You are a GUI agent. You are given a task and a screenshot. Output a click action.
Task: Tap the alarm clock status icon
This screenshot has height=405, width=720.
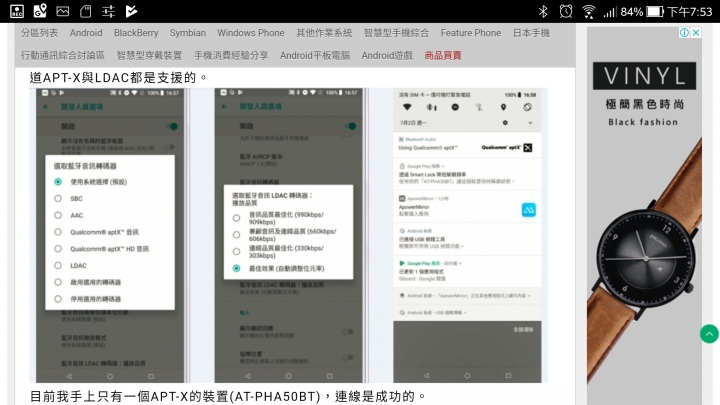click(566, 11)
